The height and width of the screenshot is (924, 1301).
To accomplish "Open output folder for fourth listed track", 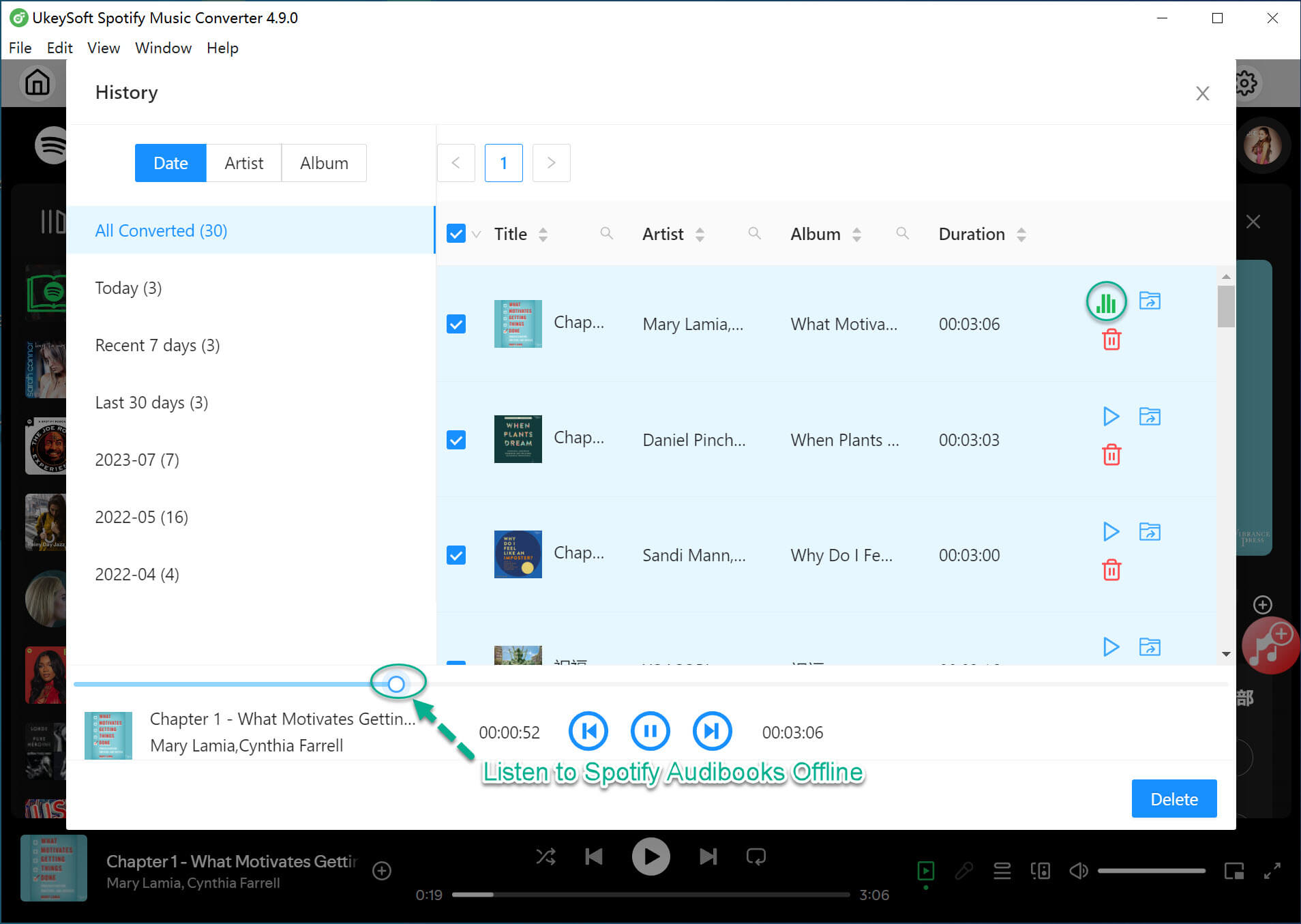I will 1150,646.
